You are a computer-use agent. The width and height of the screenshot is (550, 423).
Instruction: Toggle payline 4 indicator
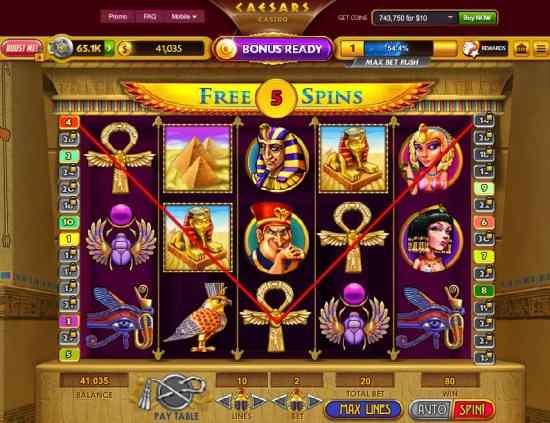tap(69, 122)
